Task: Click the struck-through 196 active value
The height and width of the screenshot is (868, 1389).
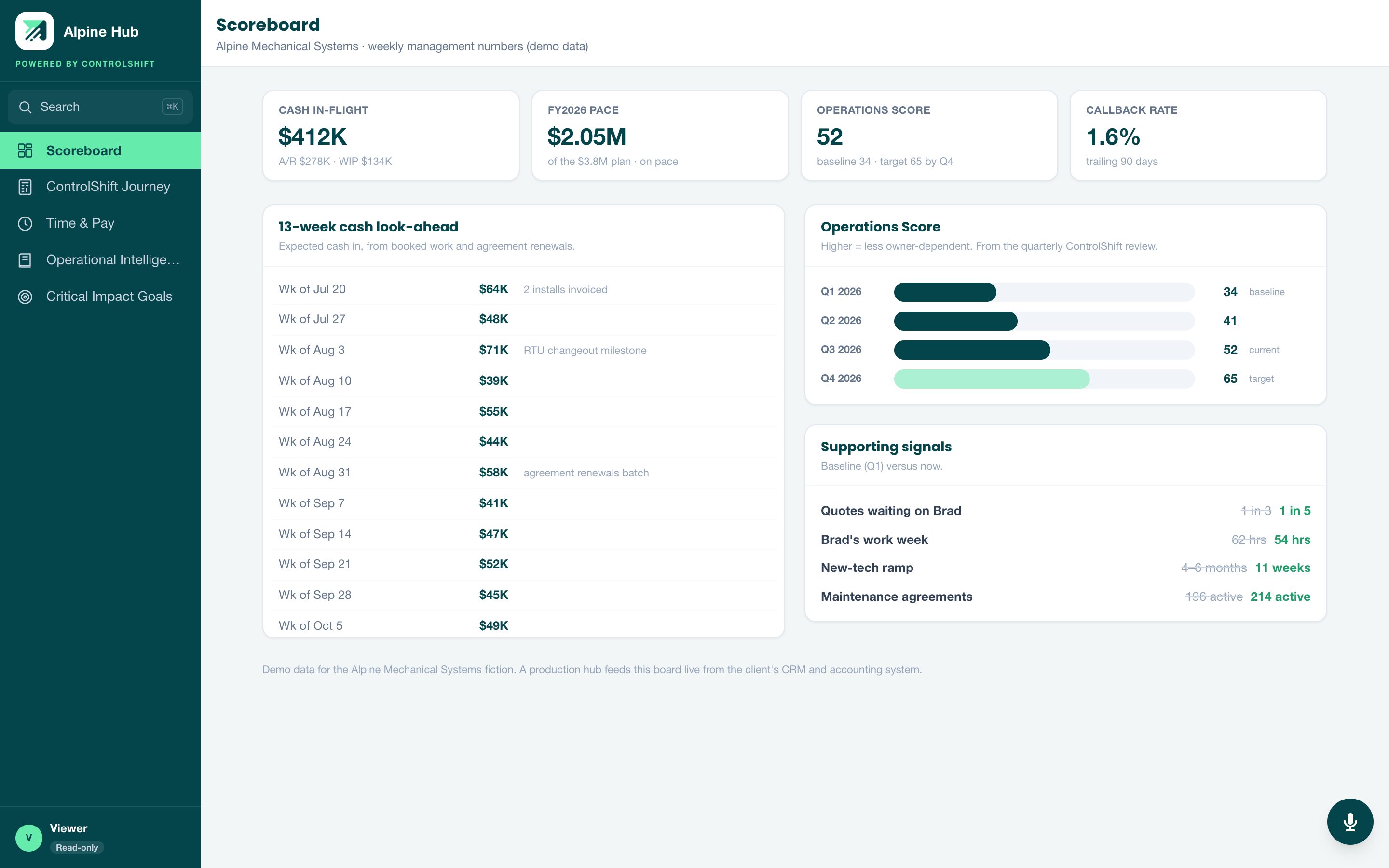Action: [x=1214, y=597]
